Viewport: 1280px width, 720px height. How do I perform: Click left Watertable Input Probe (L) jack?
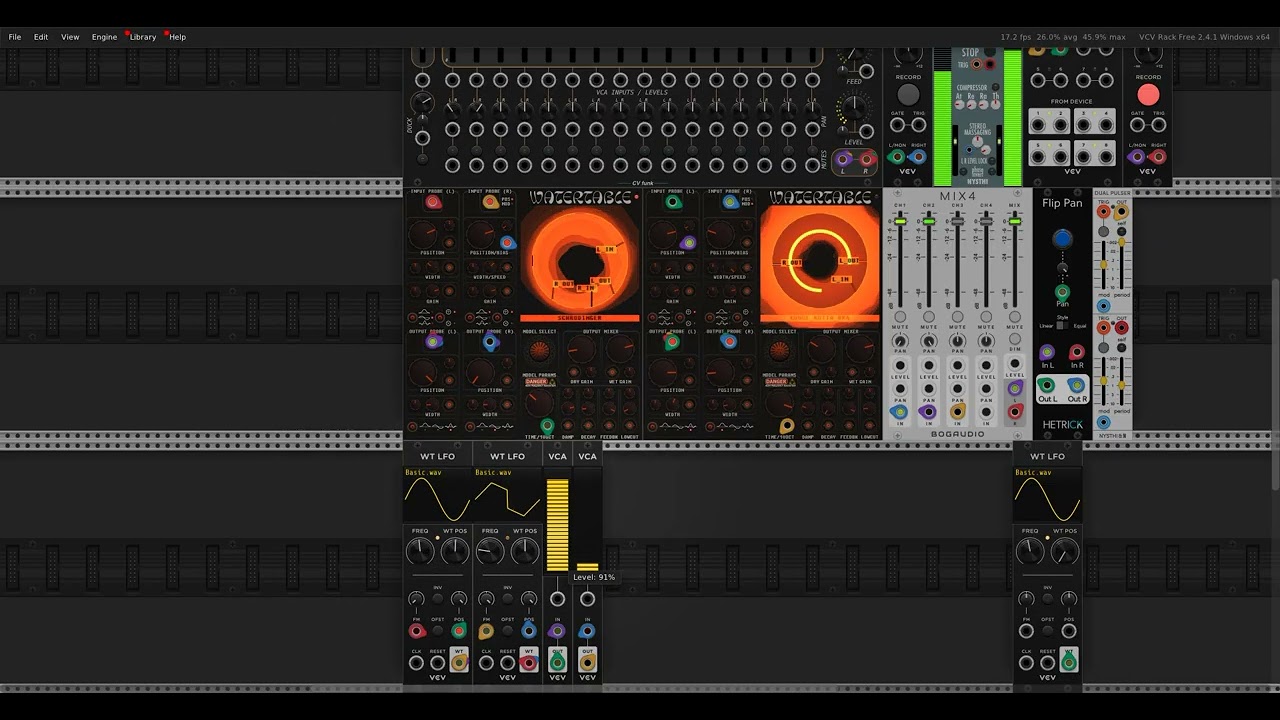click(433, 203)
